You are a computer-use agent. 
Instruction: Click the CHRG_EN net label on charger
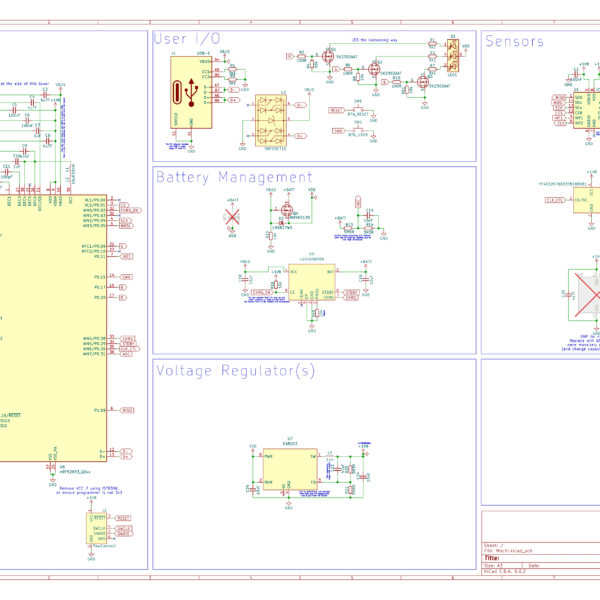(263, 293)
